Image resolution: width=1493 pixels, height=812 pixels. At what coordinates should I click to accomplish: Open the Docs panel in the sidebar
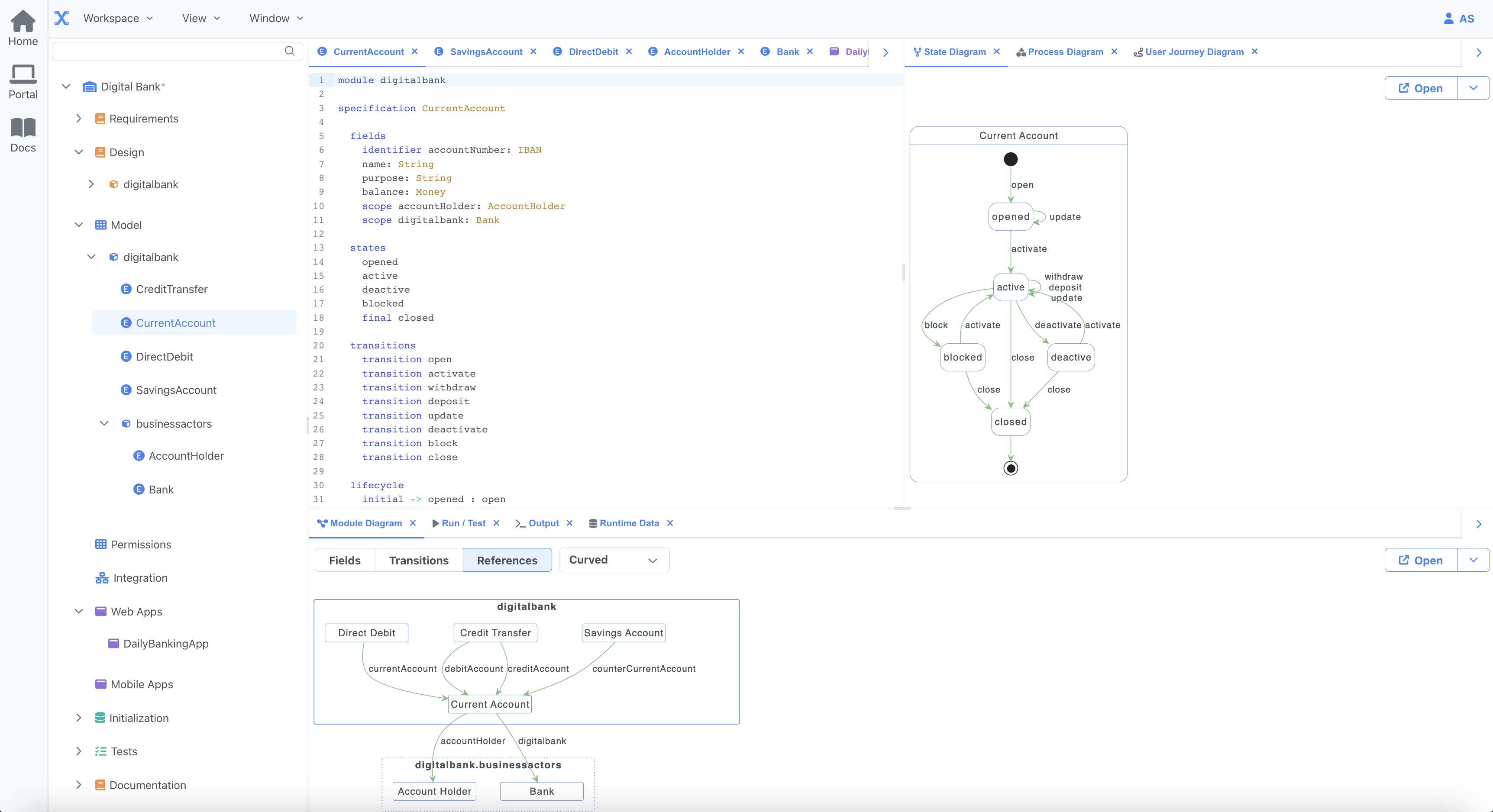coord(23,134)
